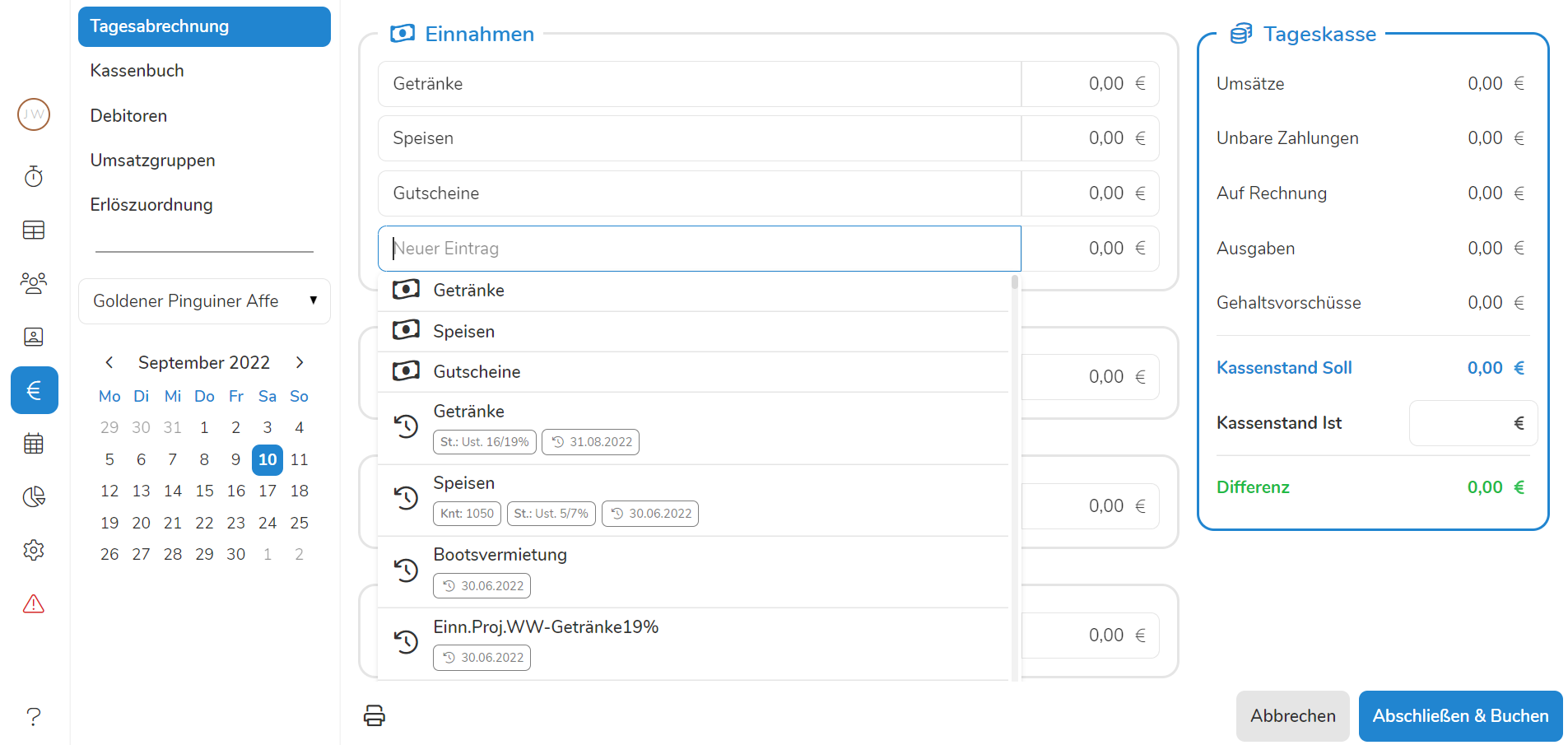Click the Kassenstand Ist input field
This screenshot has width=1568, height=745.
click(x=1462, y=423)
